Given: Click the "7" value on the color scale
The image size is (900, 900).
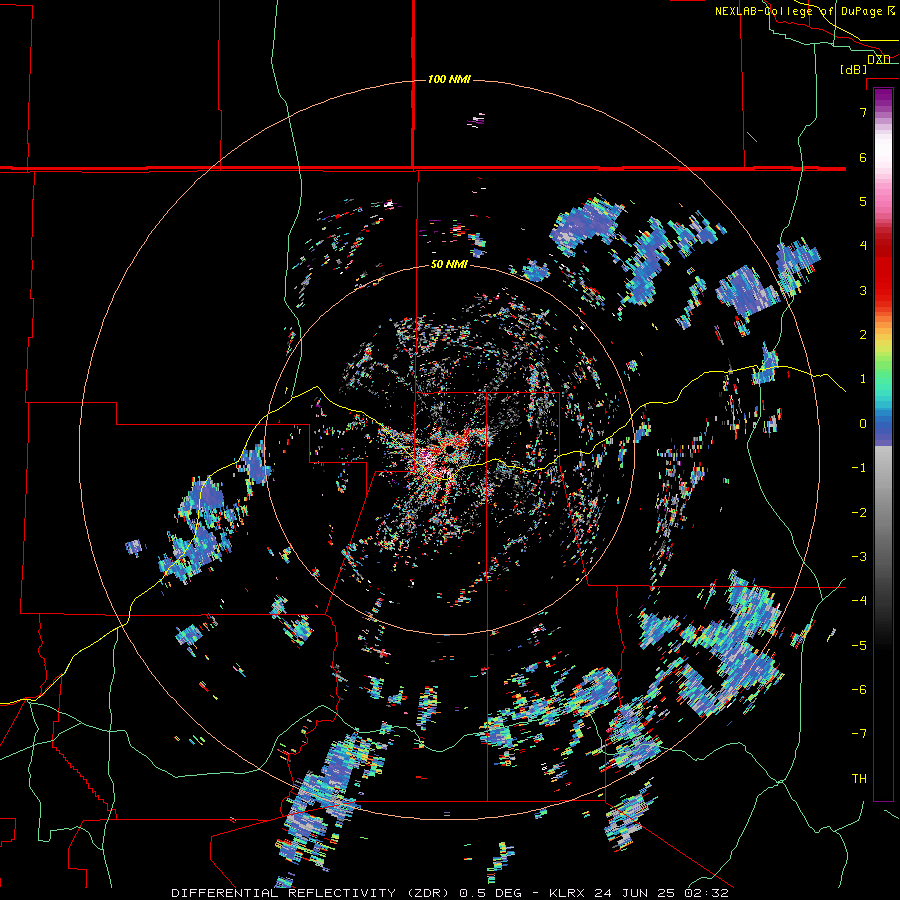Looking at the screenshot, I should 863,112.
